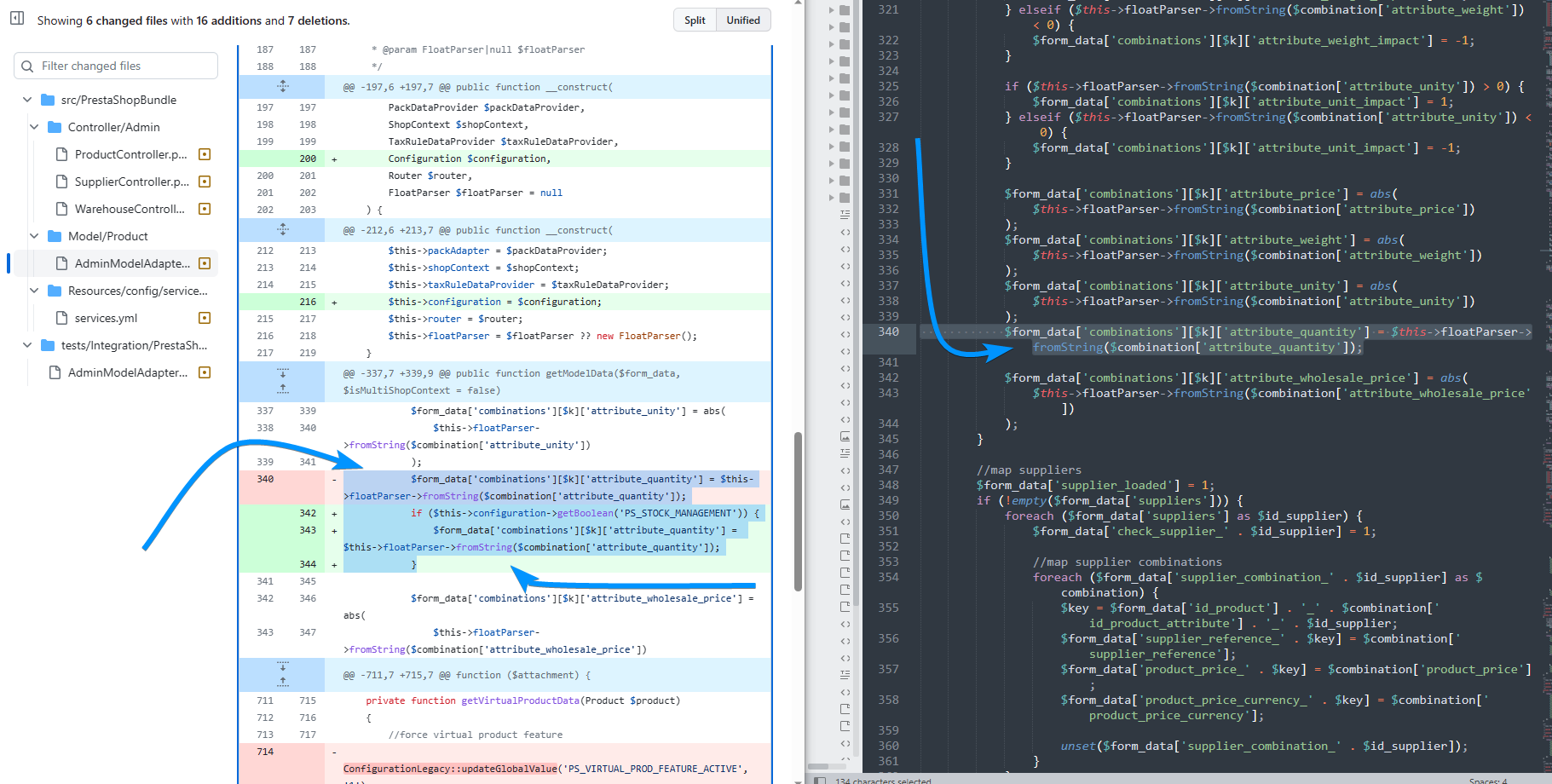1552x784 pixels.
Task: Click '//map supplier combinations' comment in Sublime
Action: 1128,562
